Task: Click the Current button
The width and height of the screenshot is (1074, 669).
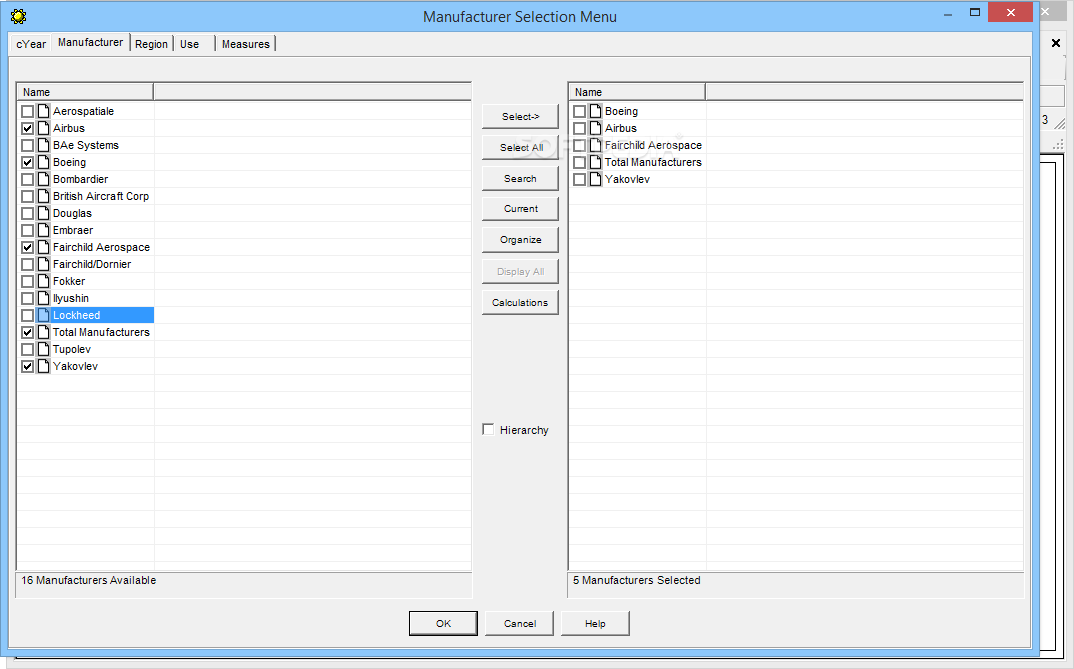Action: coord(521,209)
